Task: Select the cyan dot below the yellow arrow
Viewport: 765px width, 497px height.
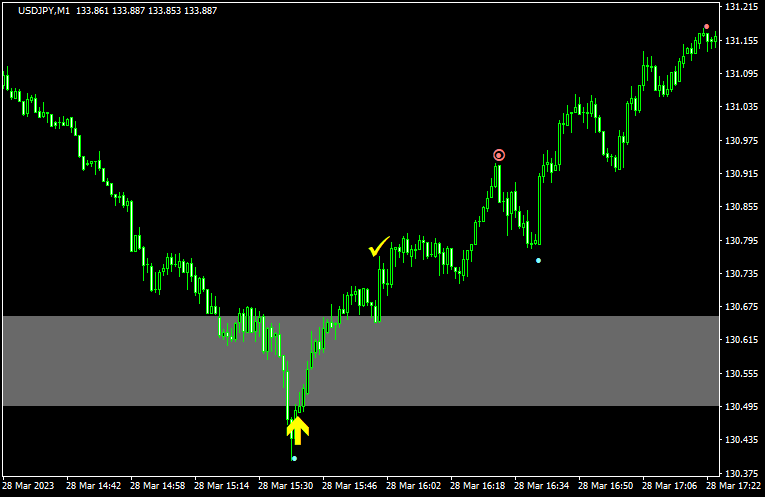Action: [294, 458]
